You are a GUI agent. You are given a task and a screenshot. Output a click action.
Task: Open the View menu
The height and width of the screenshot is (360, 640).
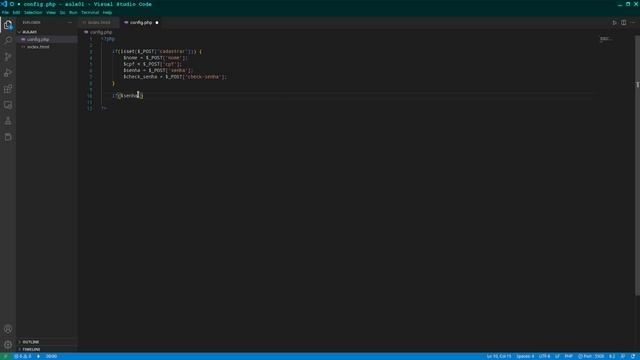51,13
